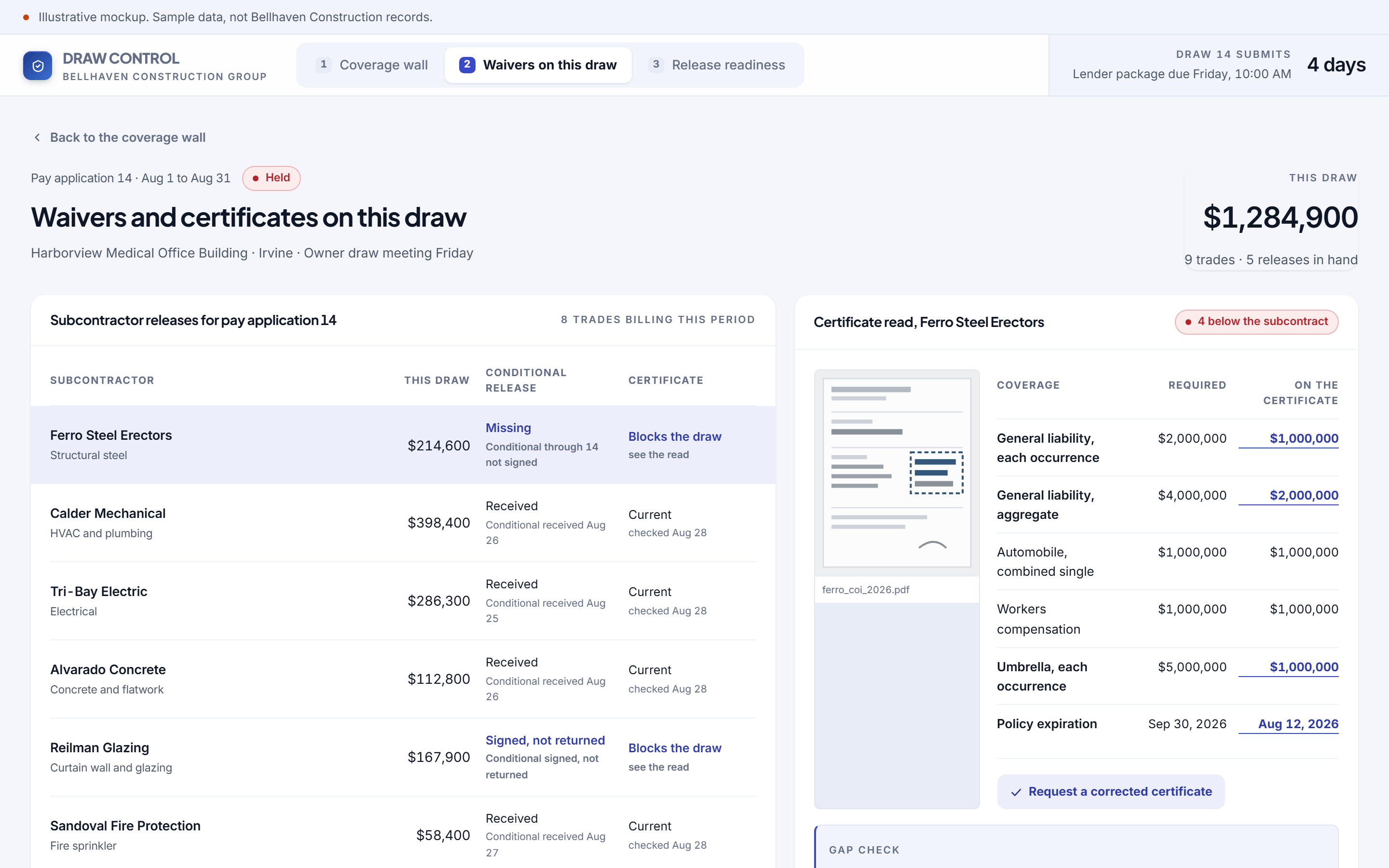Click the General liability each occurrence $1,000,000 value
This screenshot has width=1389, height=868.
pyautogui.click(x=1304, y=439)
